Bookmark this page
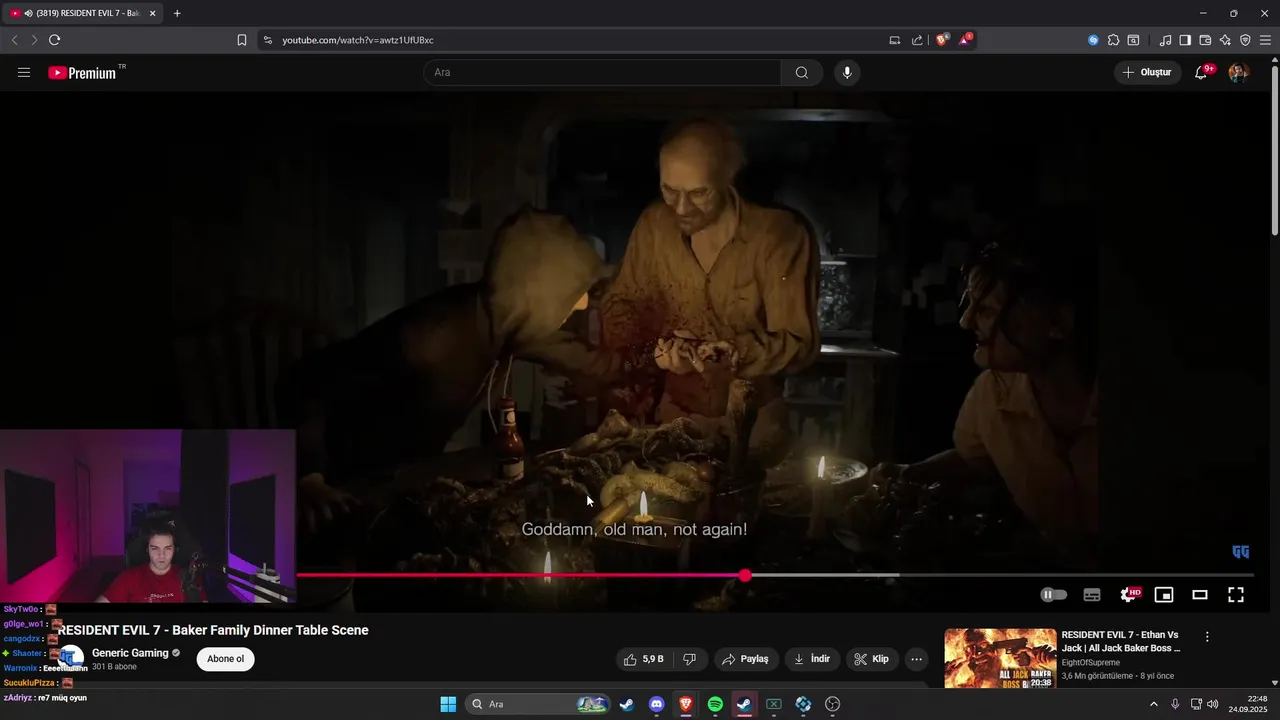The height and width of the screenshot is (720, 1280). tap(242, 40)
